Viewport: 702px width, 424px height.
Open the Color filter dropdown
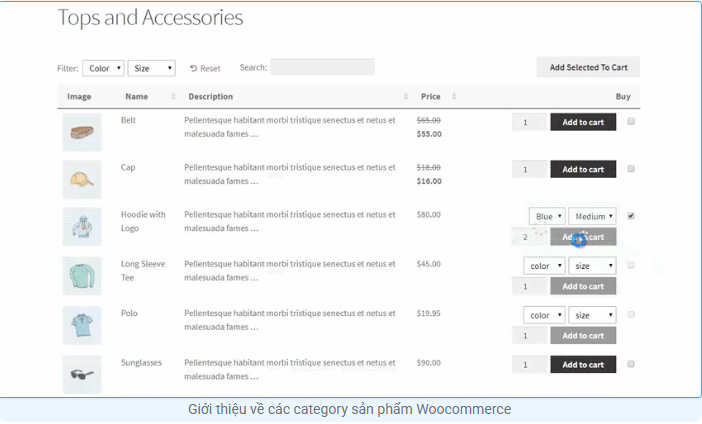point(103,68)
